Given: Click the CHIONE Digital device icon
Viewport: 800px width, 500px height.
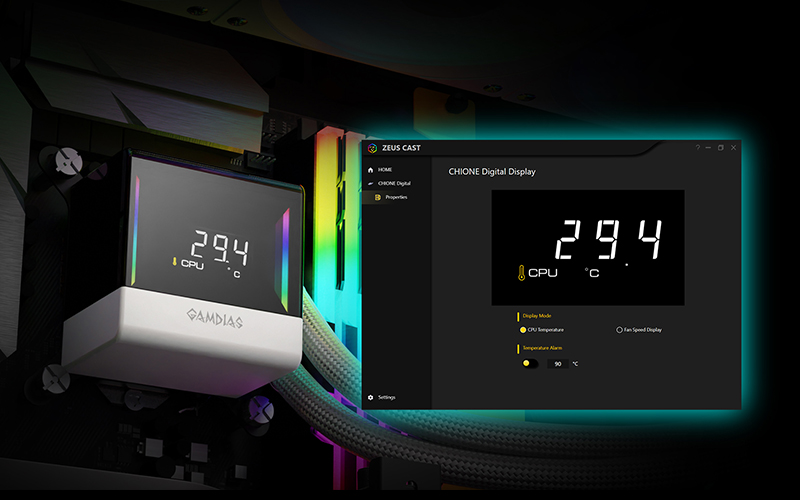Looking at the screenshot, I should [370, 184].
